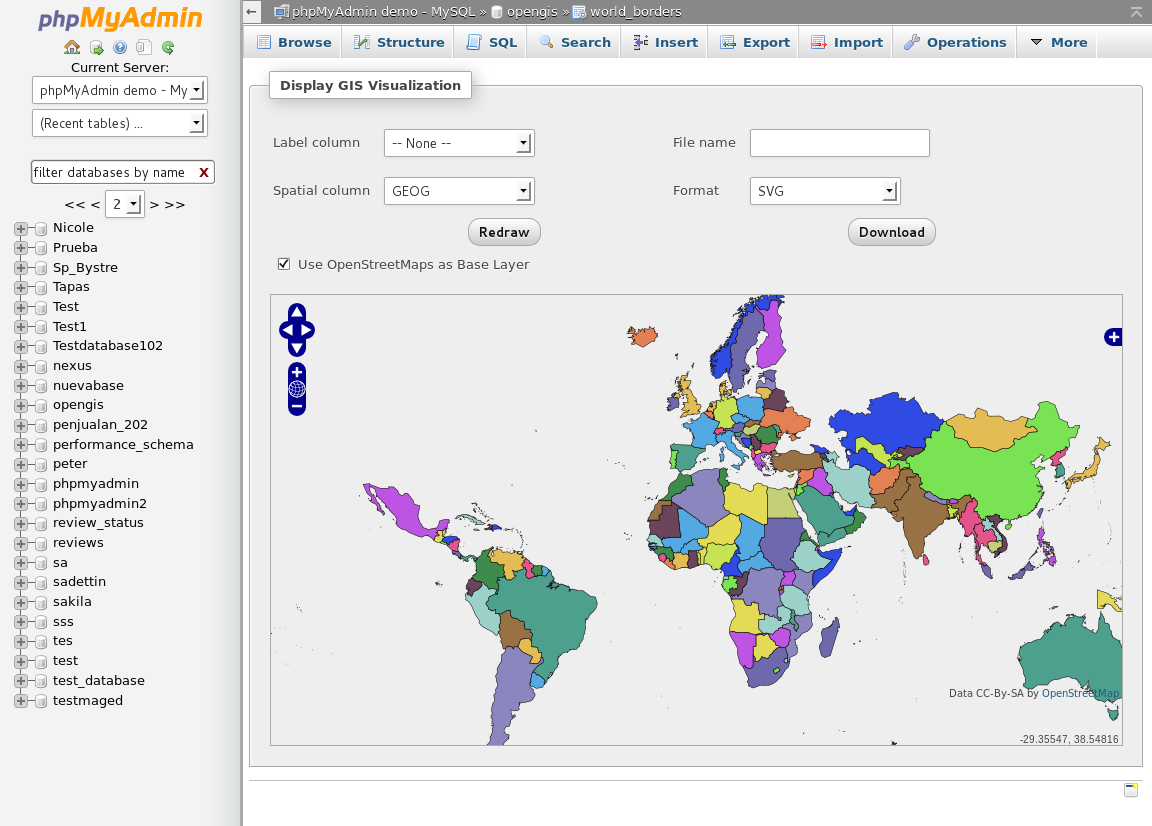Click the Download button
This screenshot has height=826, width=1152.
891,232
